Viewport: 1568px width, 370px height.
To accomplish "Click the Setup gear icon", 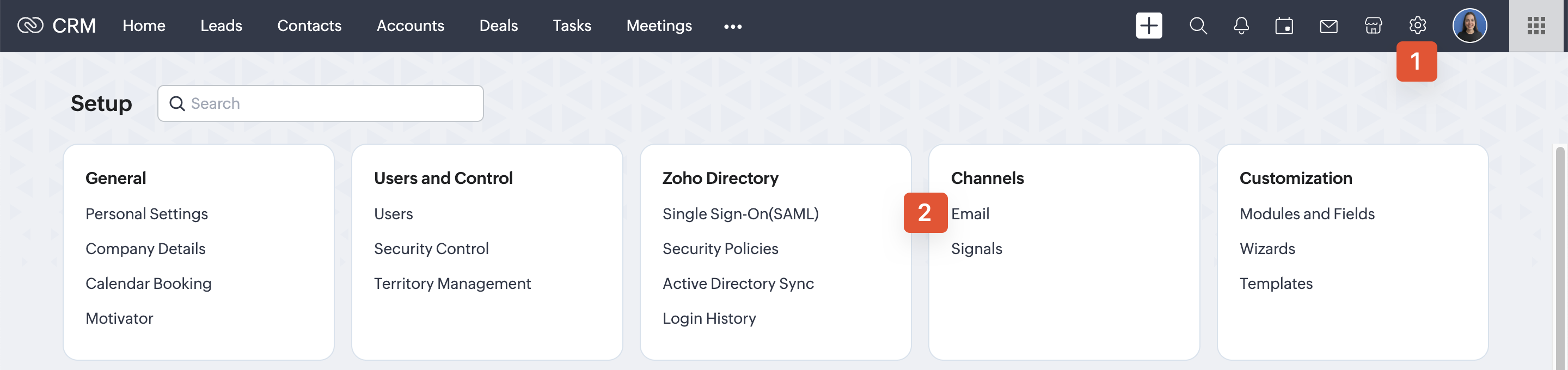I will tap(1417, 26).
